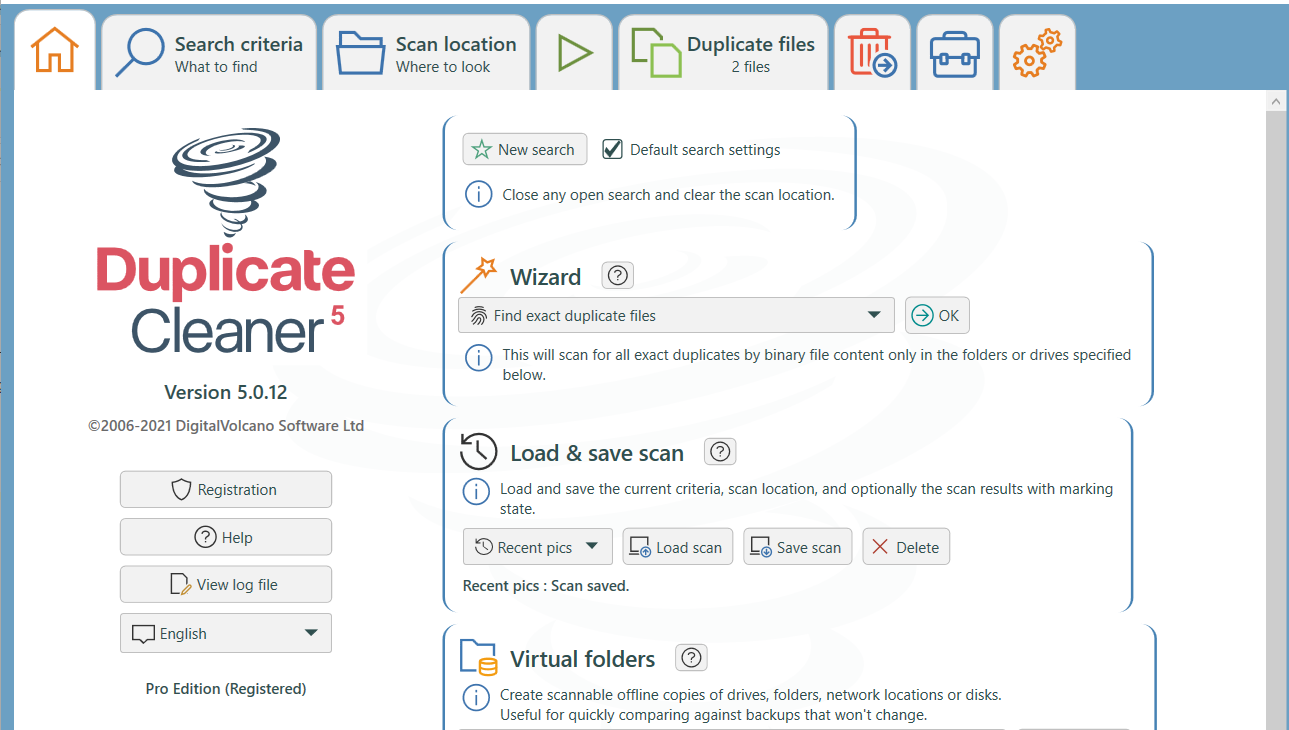Open the file removal trash icon tab

[x=872, y=53]
